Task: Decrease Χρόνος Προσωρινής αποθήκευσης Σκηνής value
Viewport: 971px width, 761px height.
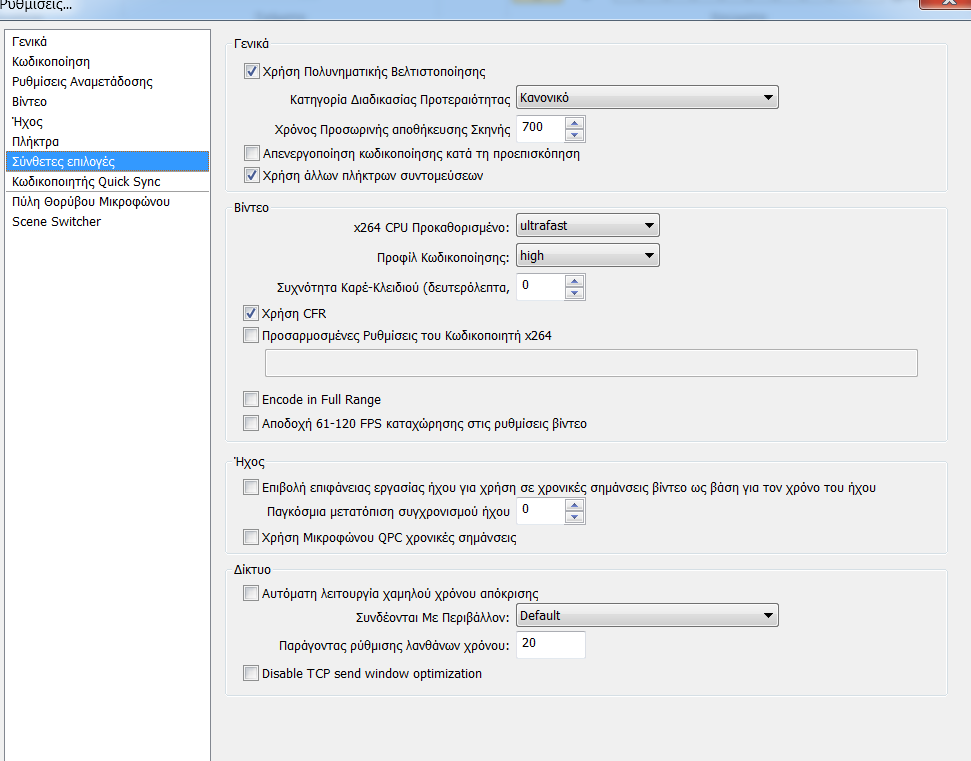Action: (575, 134)
